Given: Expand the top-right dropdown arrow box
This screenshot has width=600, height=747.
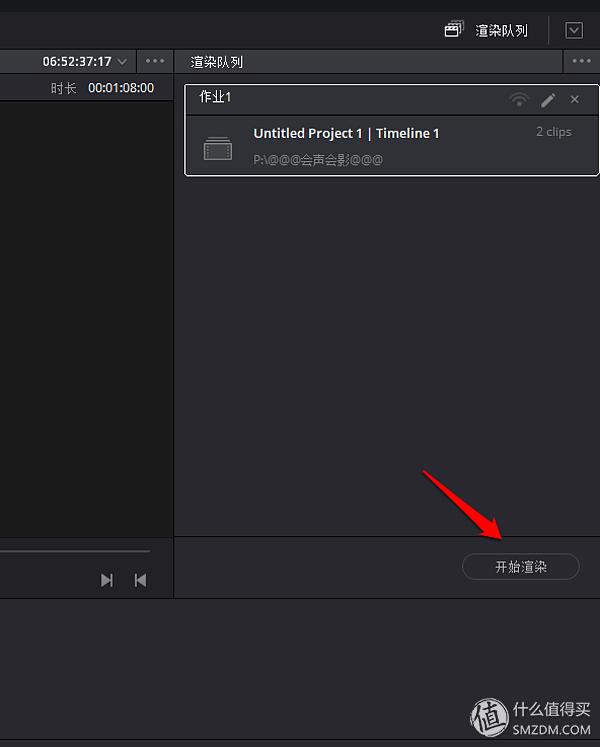Looking at the screenshot, I should pos(574,30).
